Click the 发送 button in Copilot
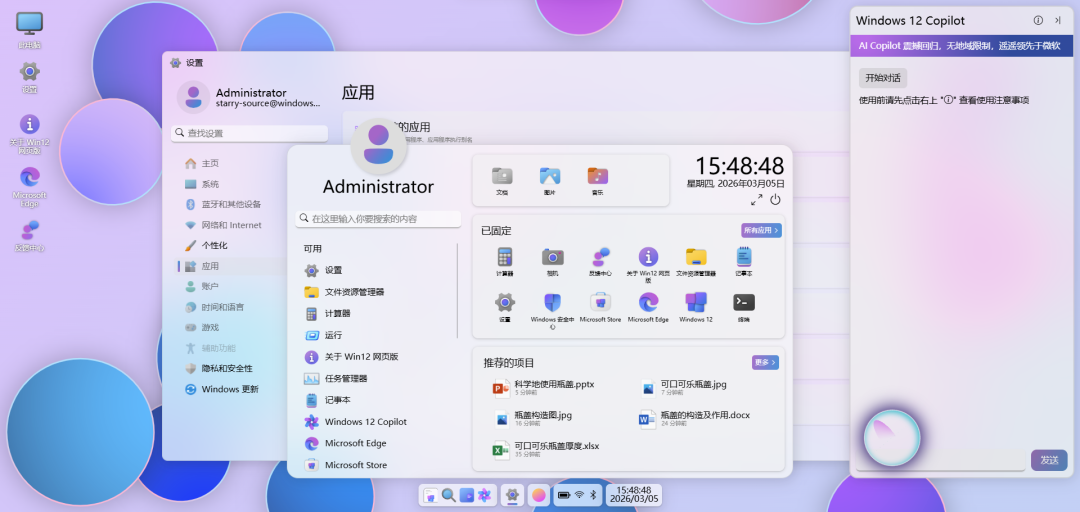The width and height of the screenshot is (1080, 512). tap(1049, 460)
